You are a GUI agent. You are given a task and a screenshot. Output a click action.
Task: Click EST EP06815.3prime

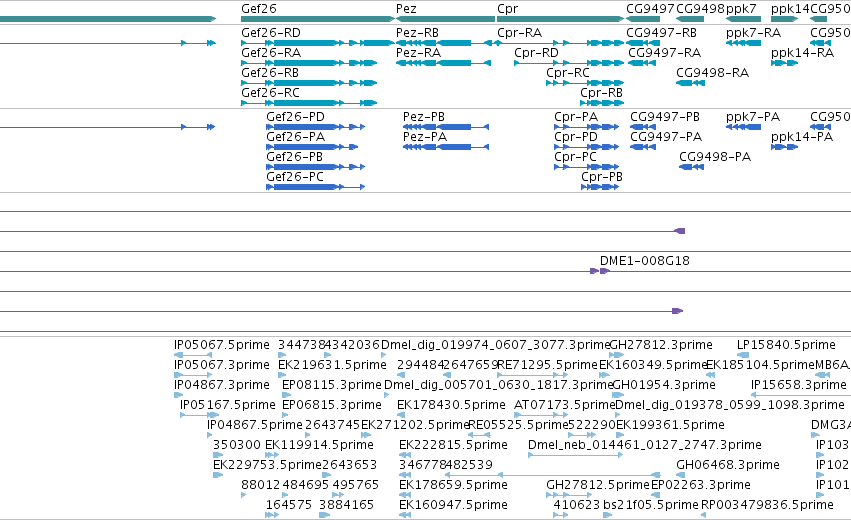point(332,405)
